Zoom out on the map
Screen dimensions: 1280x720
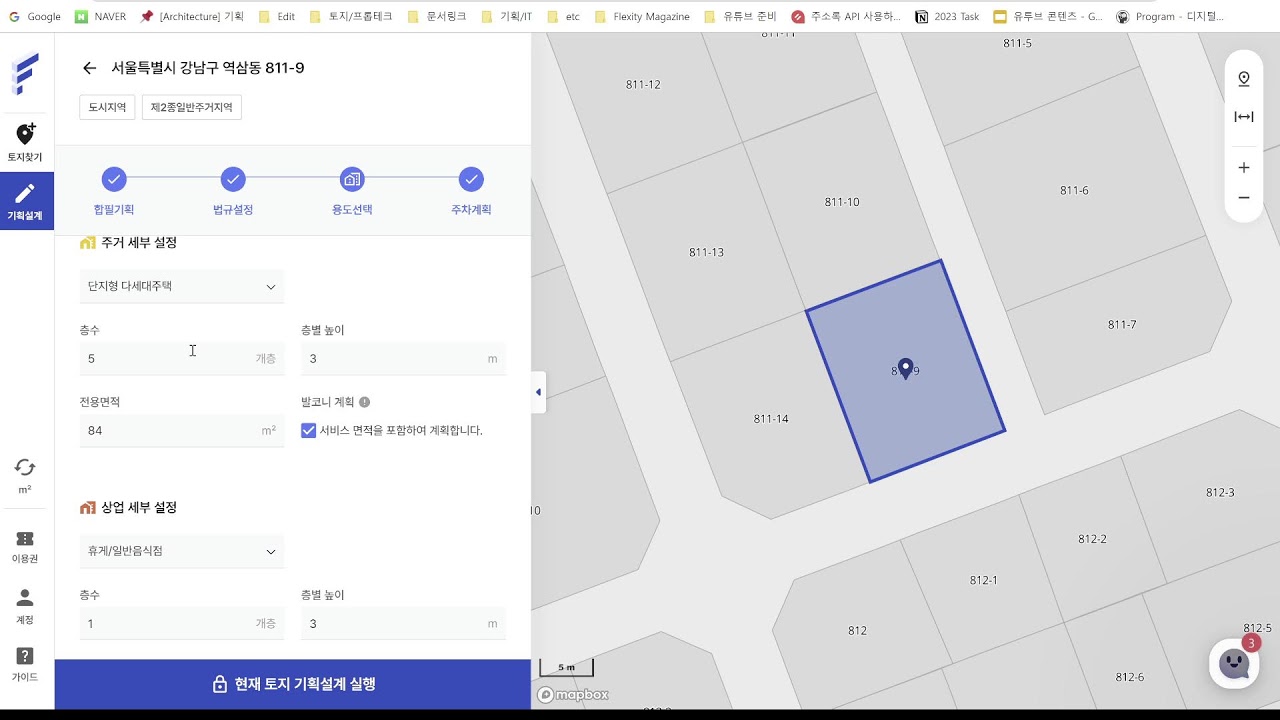1244,198
